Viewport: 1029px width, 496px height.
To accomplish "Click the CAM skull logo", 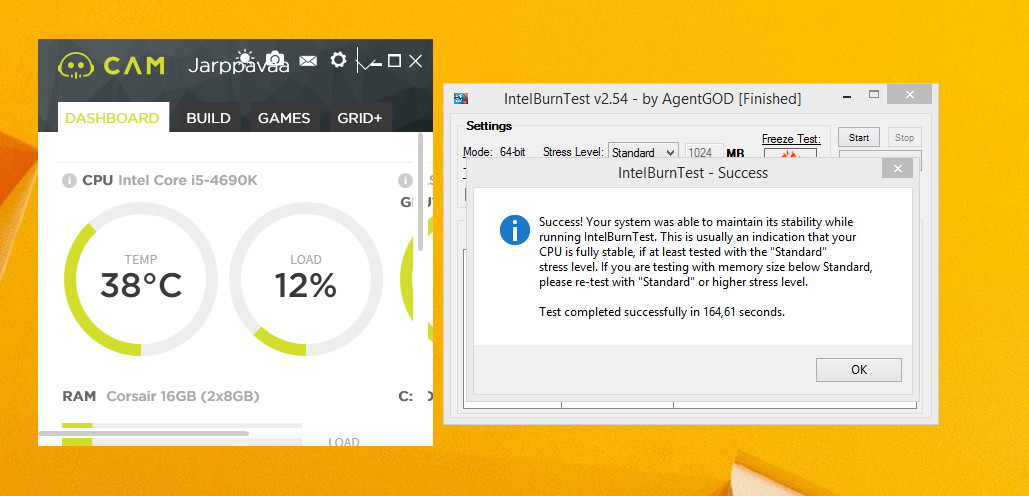I will pyautogui.click(x=76, y=66).
